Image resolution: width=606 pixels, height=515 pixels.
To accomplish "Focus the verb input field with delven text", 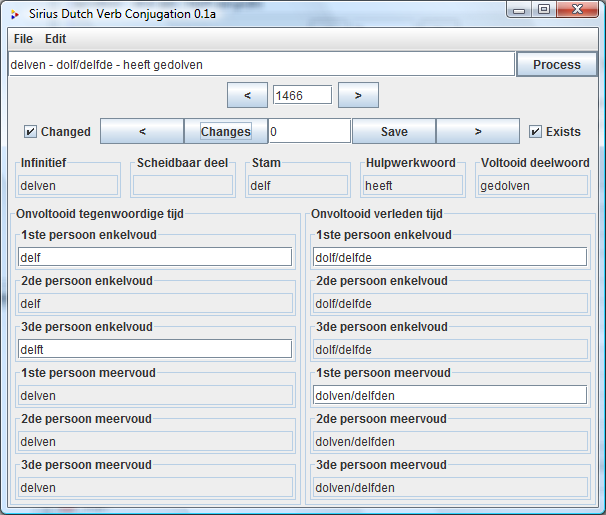I will coord(262,65).
